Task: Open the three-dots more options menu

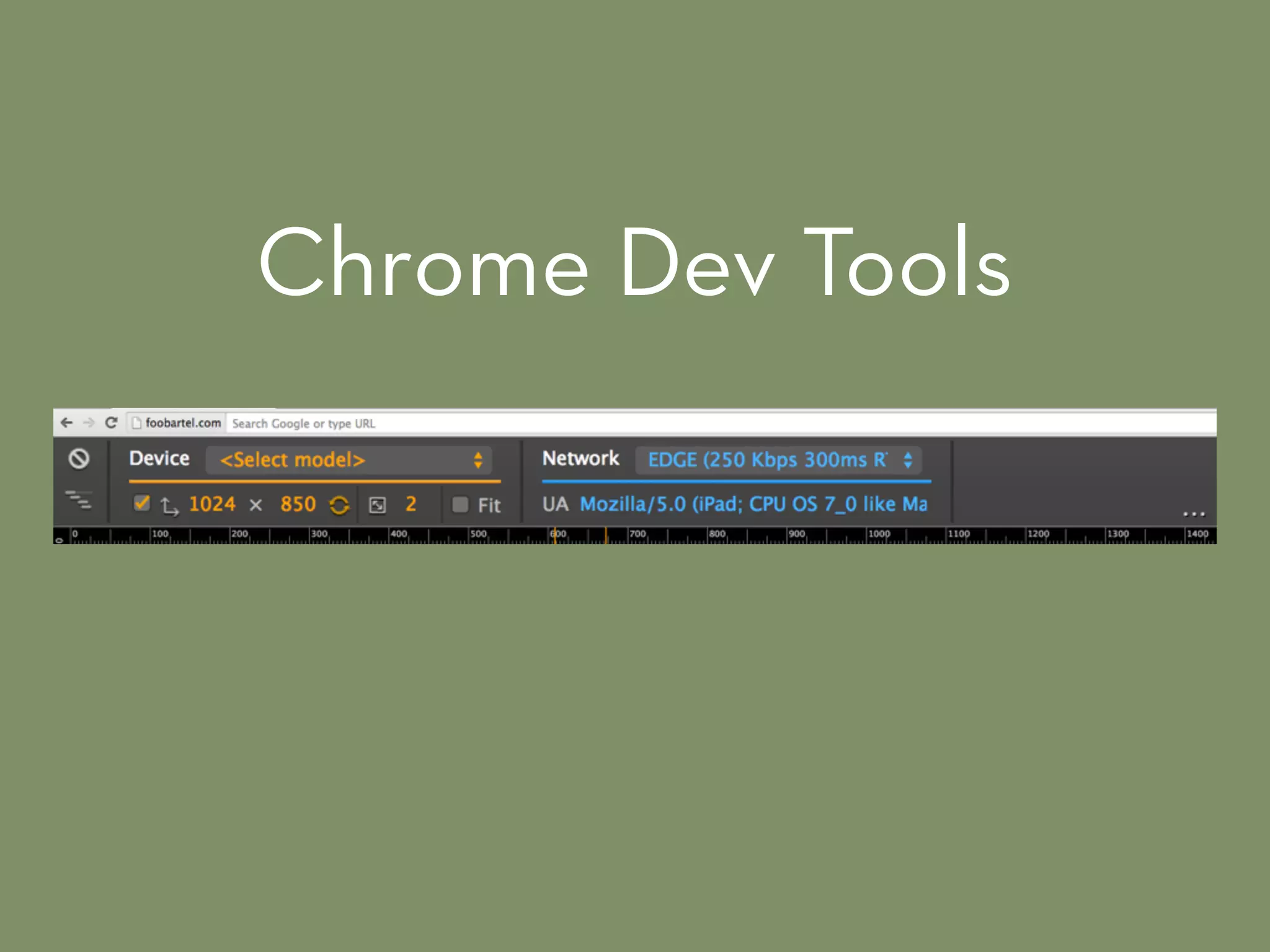Action: click(x=1194, y=514)
